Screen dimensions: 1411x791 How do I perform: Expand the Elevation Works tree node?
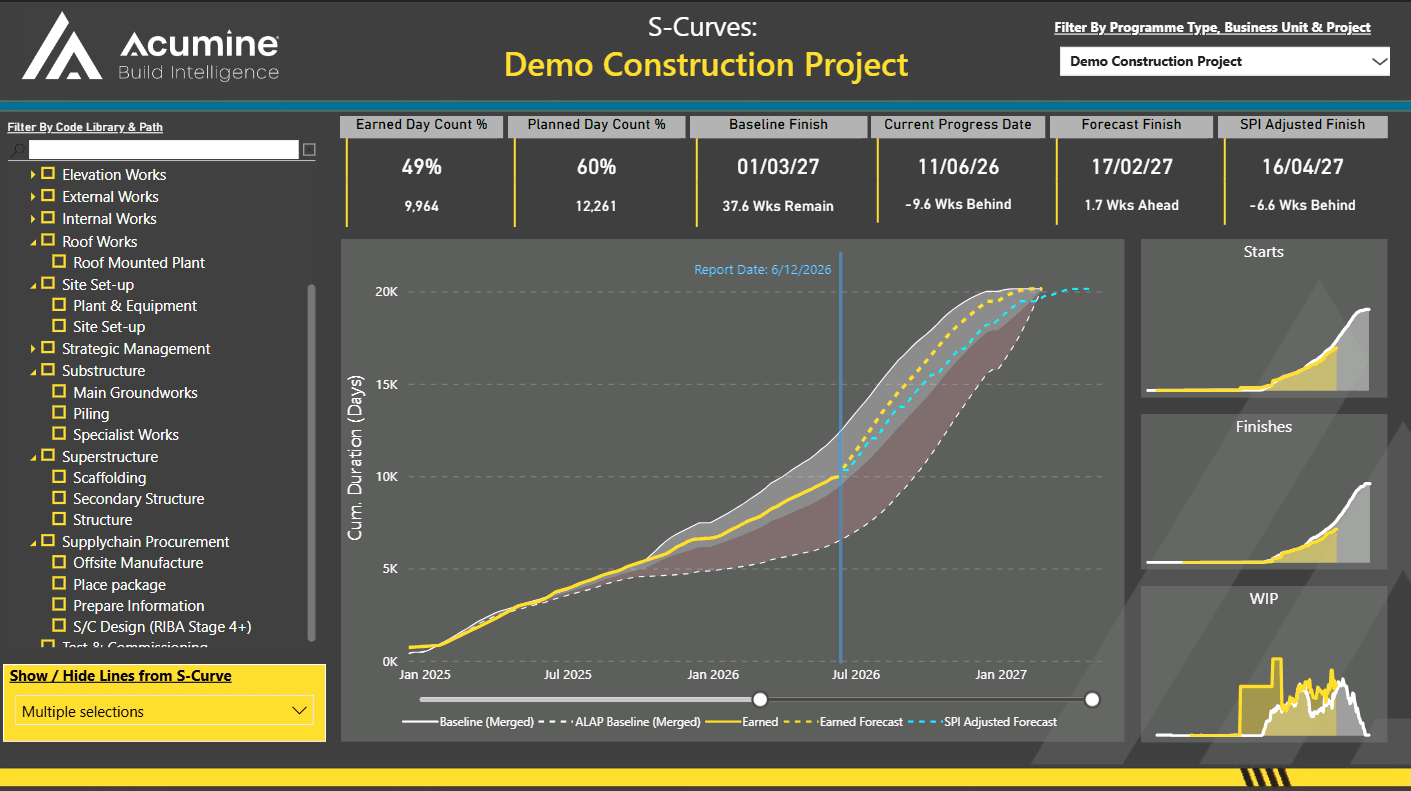(33, 174)
